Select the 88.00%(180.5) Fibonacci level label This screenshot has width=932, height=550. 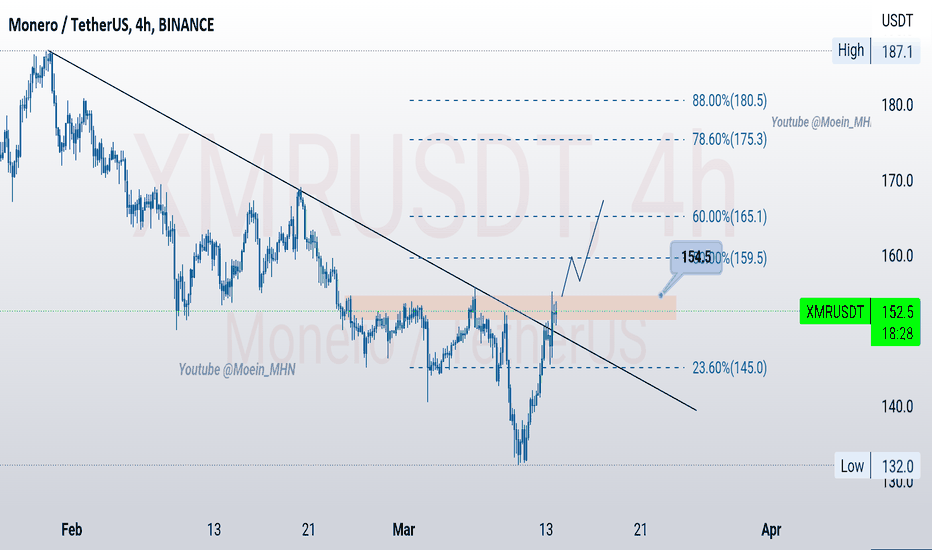[x=729, y=100]
